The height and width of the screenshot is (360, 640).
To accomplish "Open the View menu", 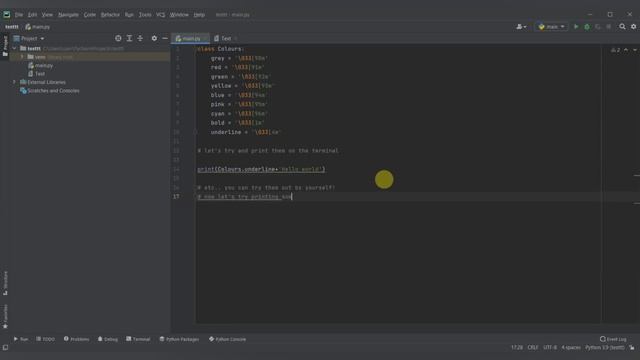I will (x=47, y=15).
